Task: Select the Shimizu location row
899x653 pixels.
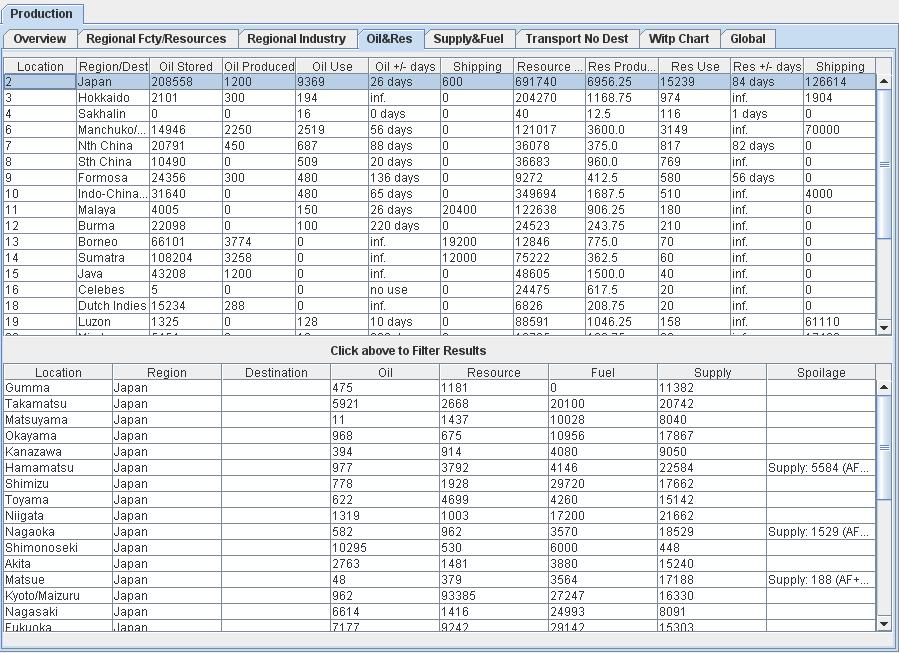Action: coord(440,484)
